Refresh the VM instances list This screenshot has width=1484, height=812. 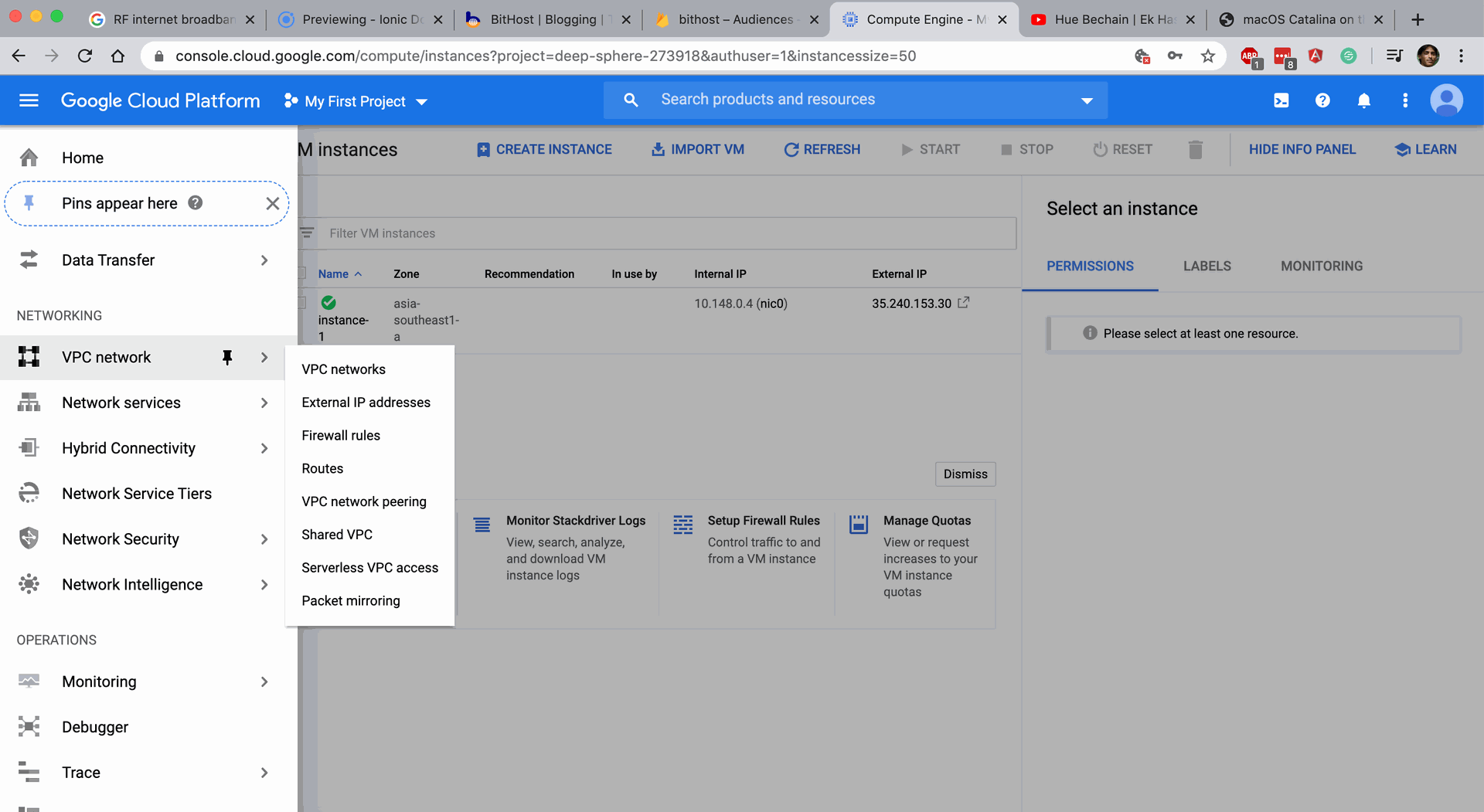pos(822,149)
